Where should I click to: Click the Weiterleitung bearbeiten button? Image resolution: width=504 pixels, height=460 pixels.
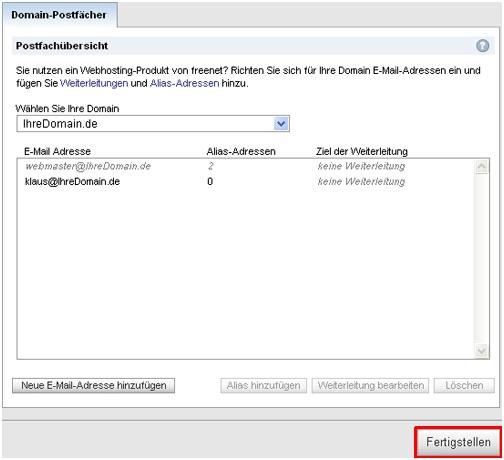pos(370,385)
